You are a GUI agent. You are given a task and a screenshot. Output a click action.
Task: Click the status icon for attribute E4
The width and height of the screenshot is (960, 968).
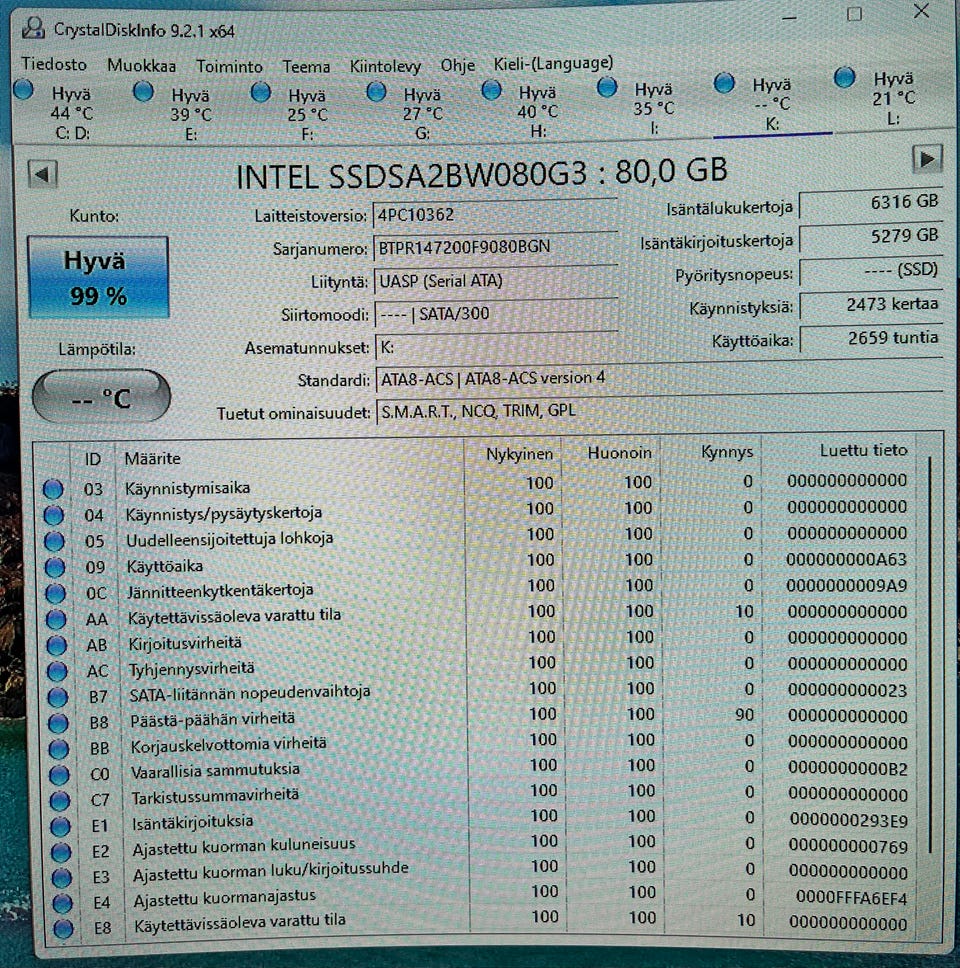tap(63, 903)
